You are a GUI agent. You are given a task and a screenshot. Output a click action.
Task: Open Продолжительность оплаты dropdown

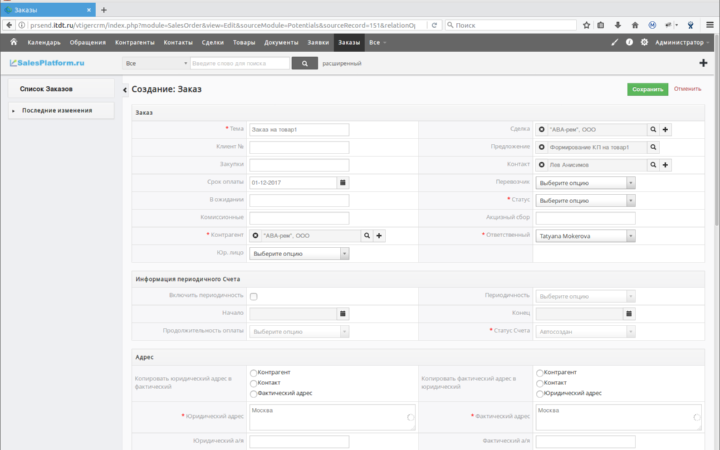299,332
